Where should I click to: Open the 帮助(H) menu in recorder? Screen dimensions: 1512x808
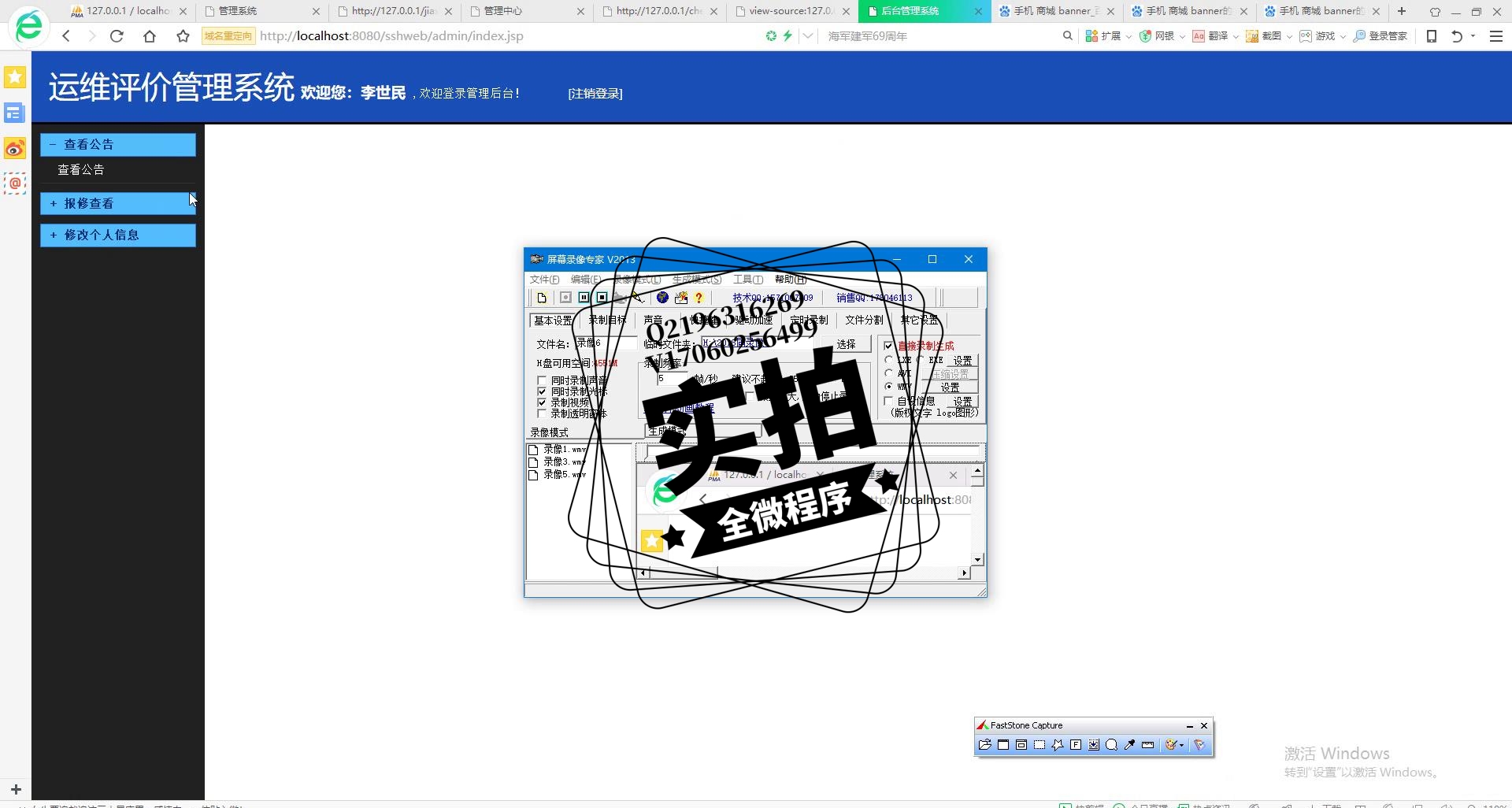pos(790,280)
